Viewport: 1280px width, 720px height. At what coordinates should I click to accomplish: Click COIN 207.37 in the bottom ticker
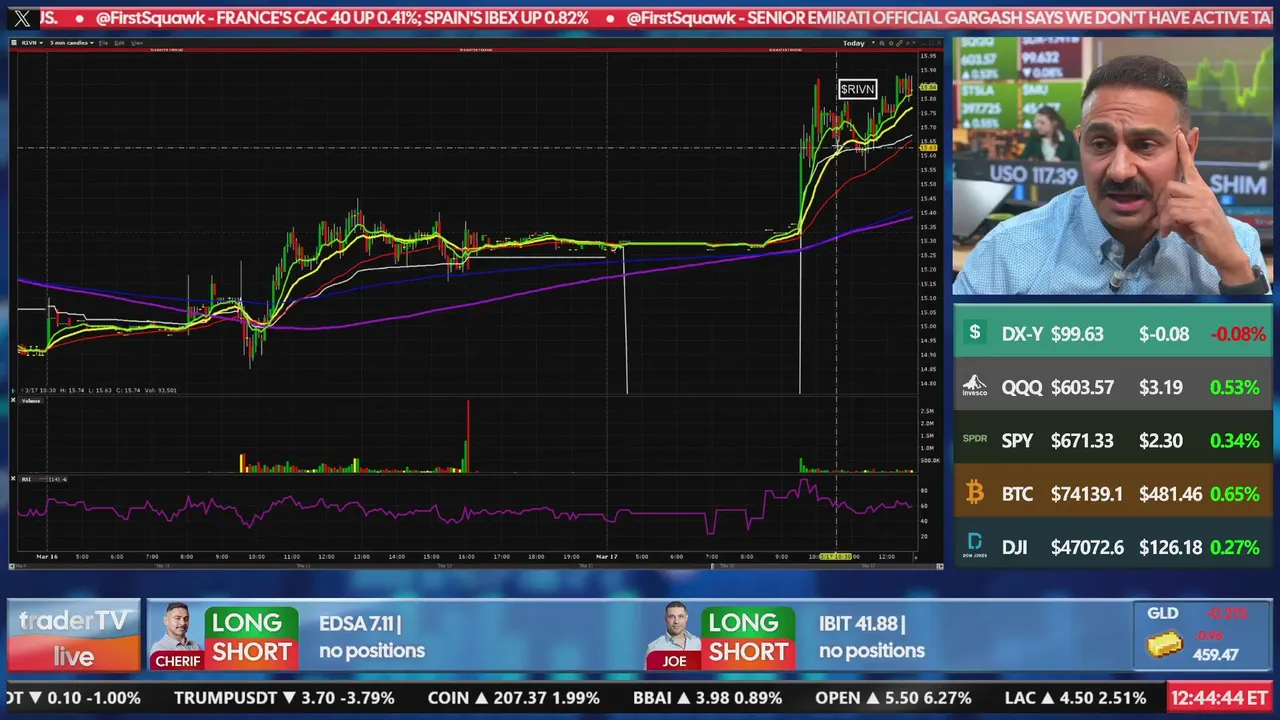coord(513,698)
